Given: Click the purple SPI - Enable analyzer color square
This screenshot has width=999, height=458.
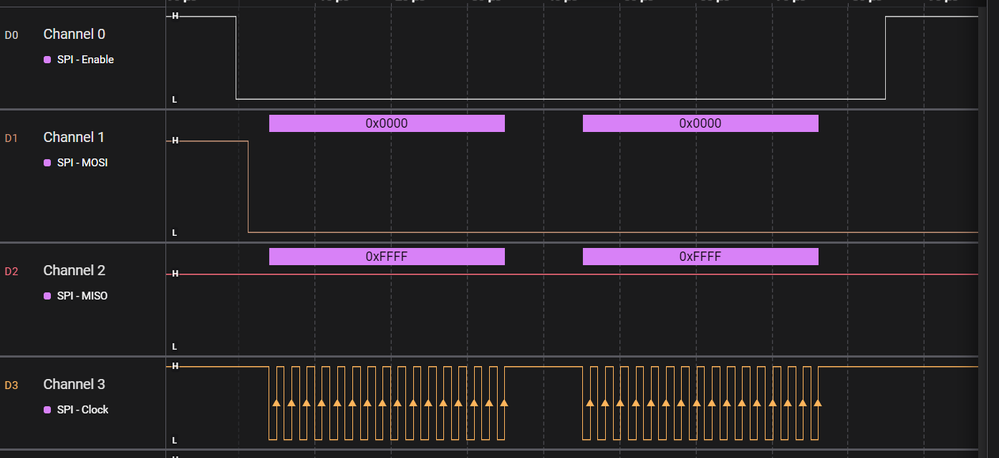Looking at the screenshot, I should point(47,60).
